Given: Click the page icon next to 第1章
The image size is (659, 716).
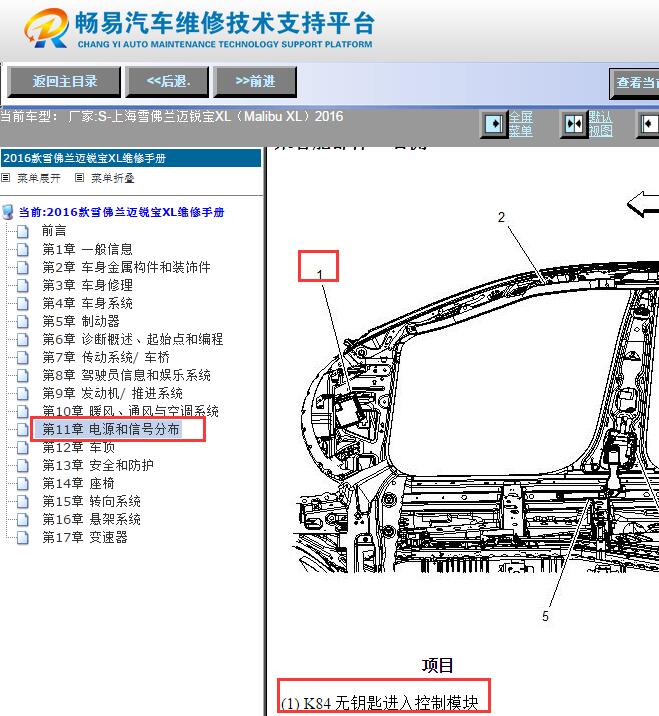Looking at the screenshot, I should tap(23, 250).
